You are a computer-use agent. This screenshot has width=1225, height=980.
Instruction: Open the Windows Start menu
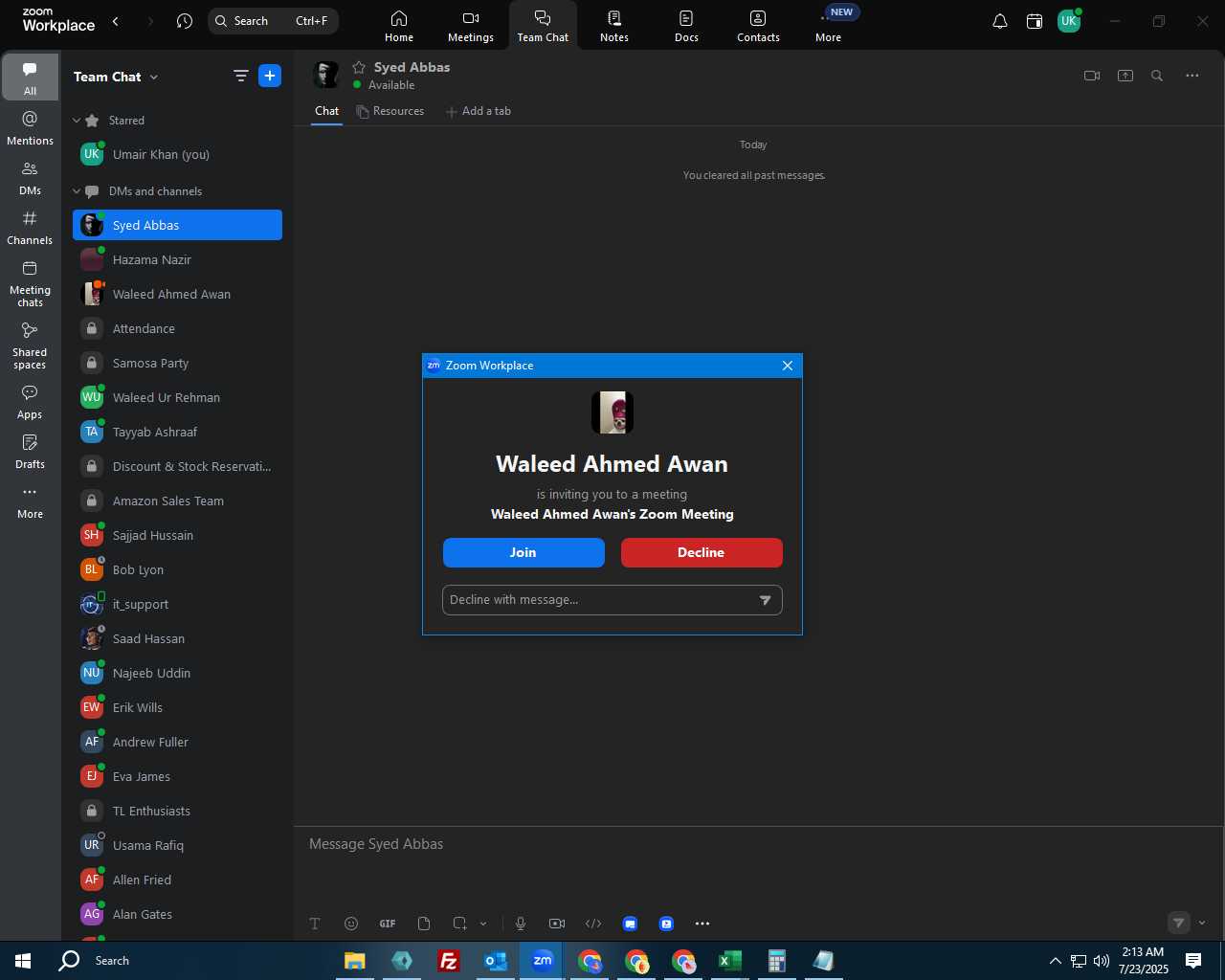point(23,961)
